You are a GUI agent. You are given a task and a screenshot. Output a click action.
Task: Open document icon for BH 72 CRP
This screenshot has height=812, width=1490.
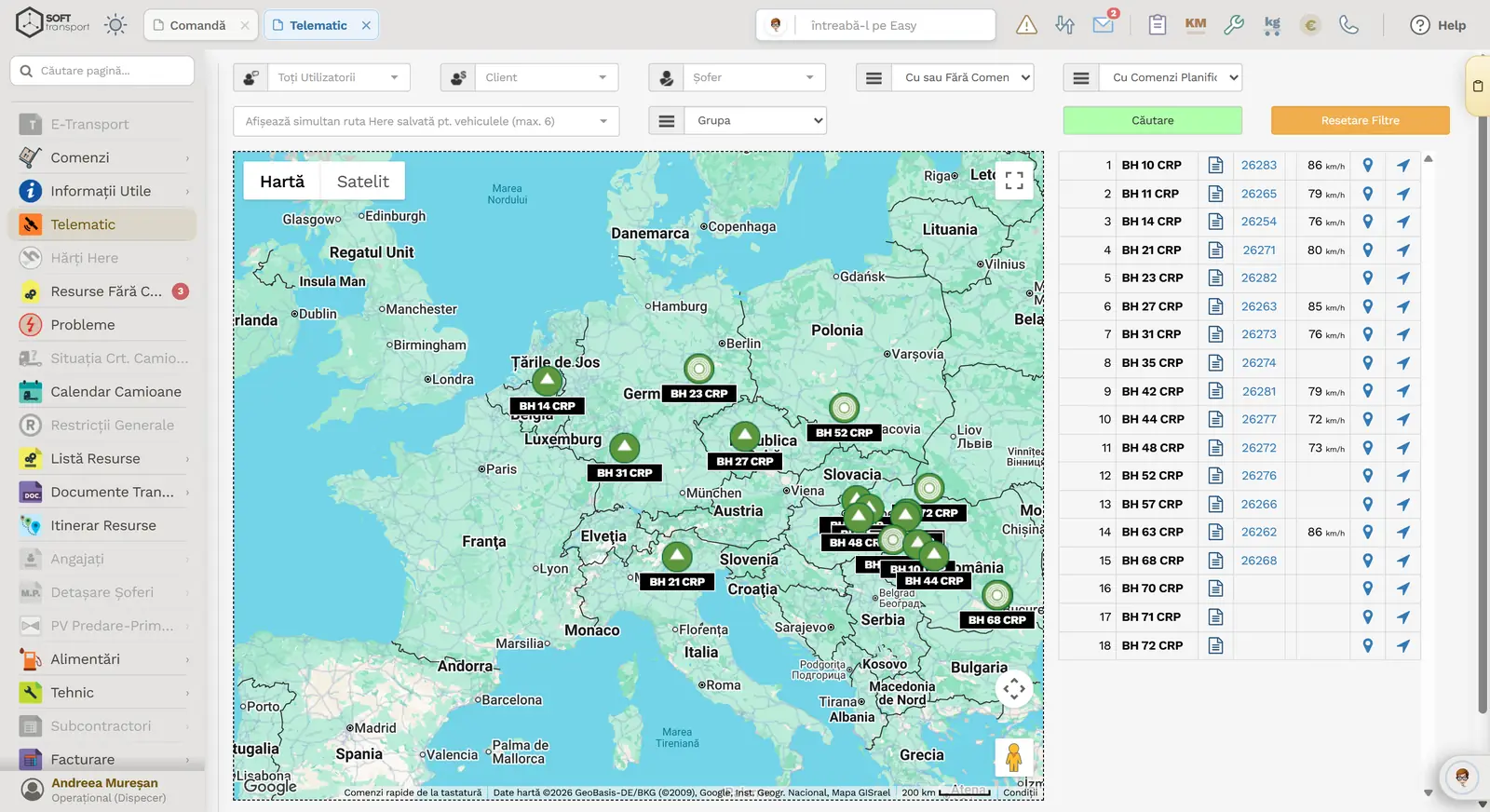pos(1215,645)
